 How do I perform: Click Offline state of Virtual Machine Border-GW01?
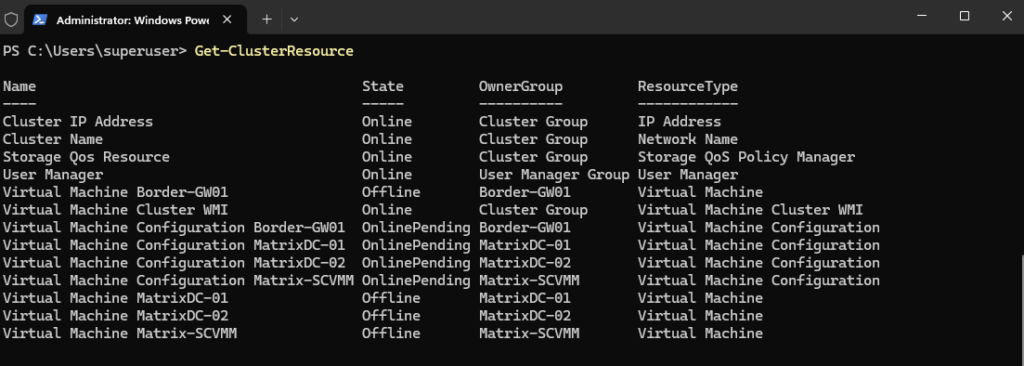coord(391,192)
